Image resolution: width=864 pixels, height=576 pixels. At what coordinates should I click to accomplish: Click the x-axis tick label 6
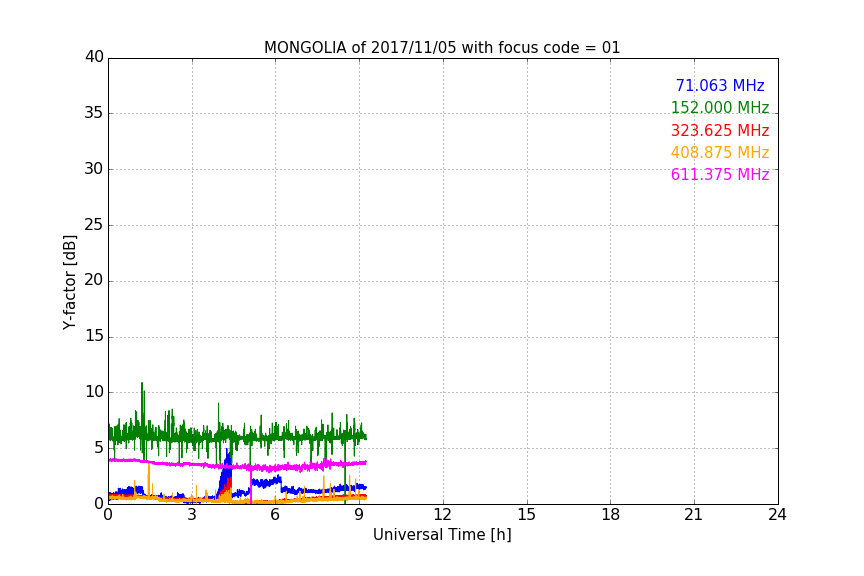(275, 515)
